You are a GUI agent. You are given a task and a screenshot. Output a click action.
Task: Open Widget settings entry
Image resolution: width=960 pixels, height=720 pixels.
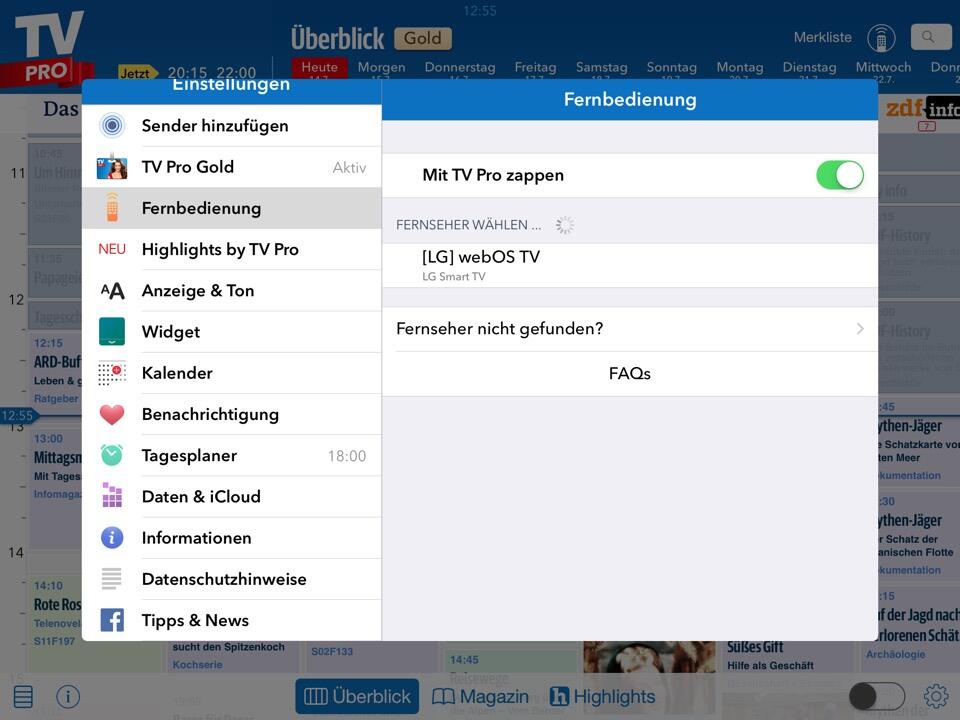coord(231,331)
